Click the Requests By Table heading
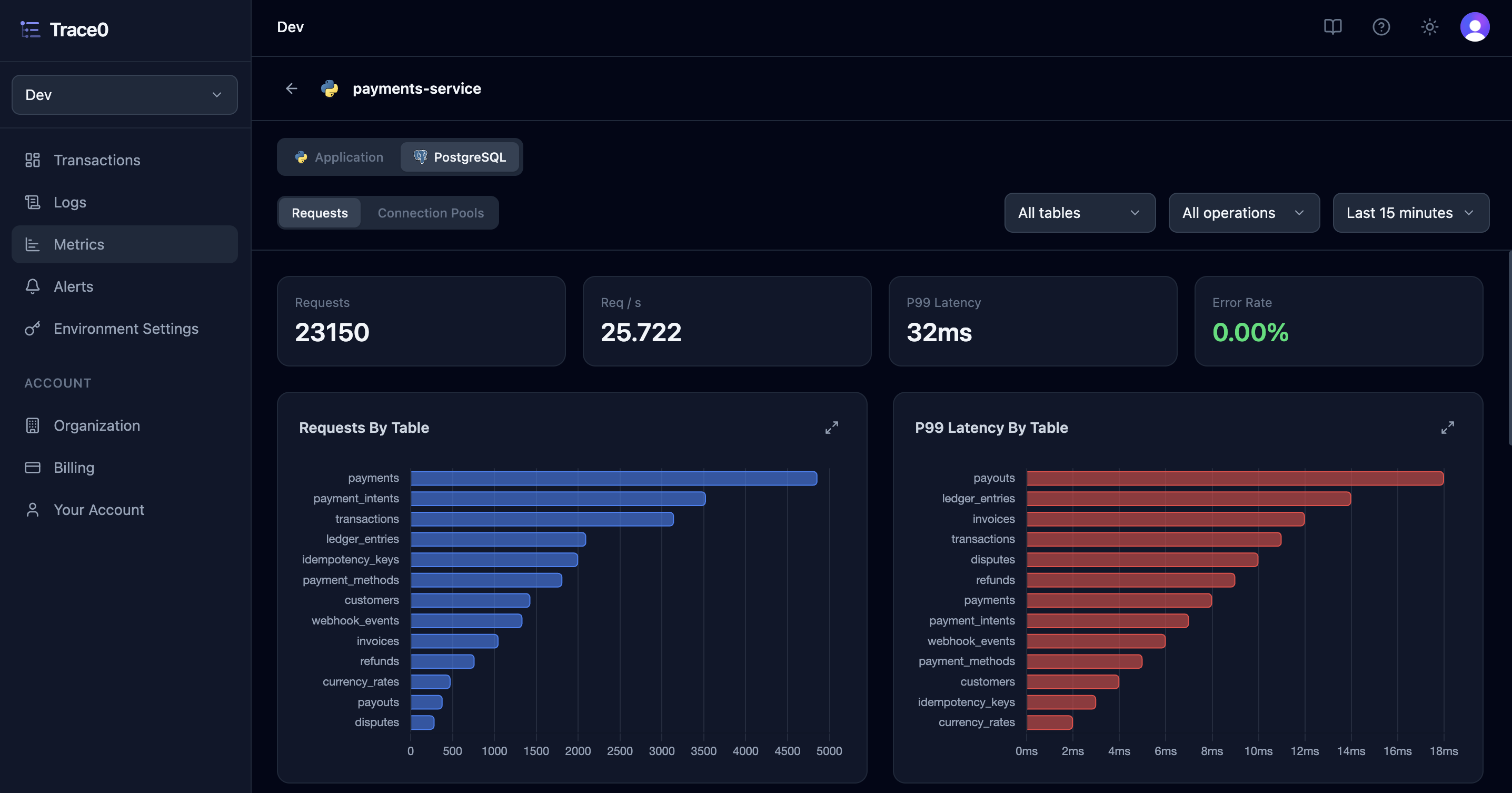1512x793 pixels. 364,428
